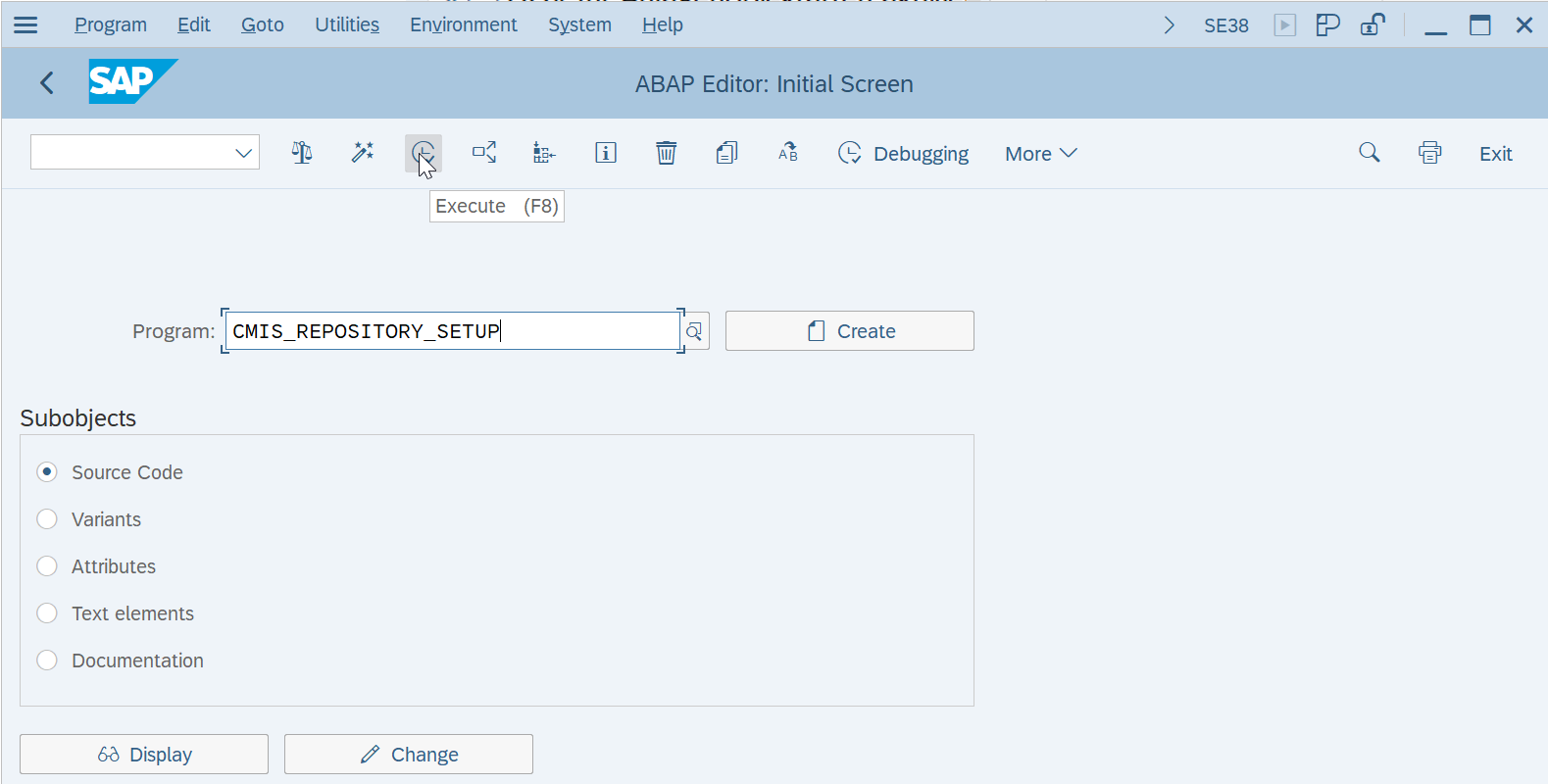Click the SE38 transaction code text
1548x784 pixels.
pyautogui.click(x=1226, y=25)
